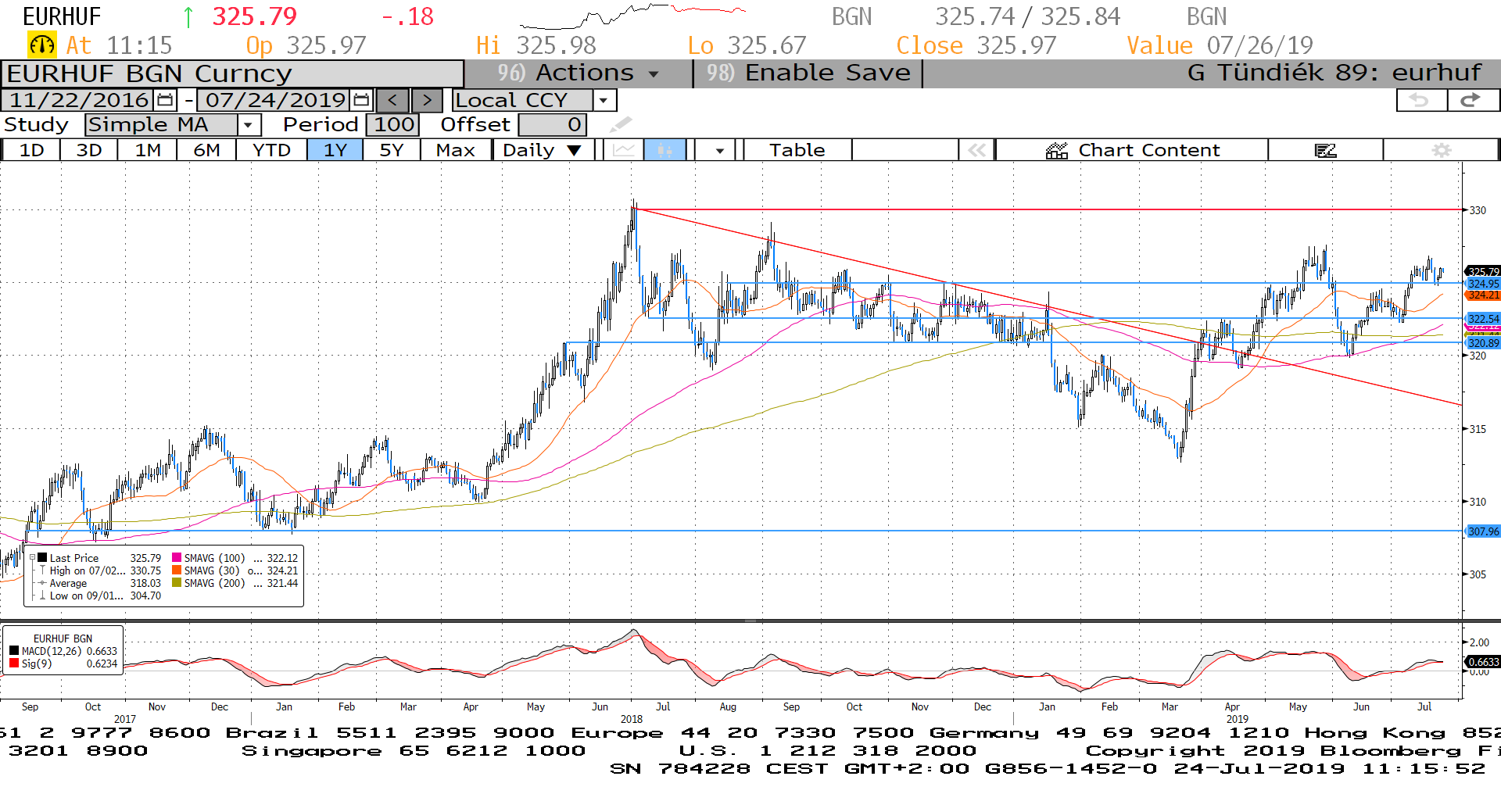
Task: Switch to the line chart icon
Action: (x=623, y=150)
